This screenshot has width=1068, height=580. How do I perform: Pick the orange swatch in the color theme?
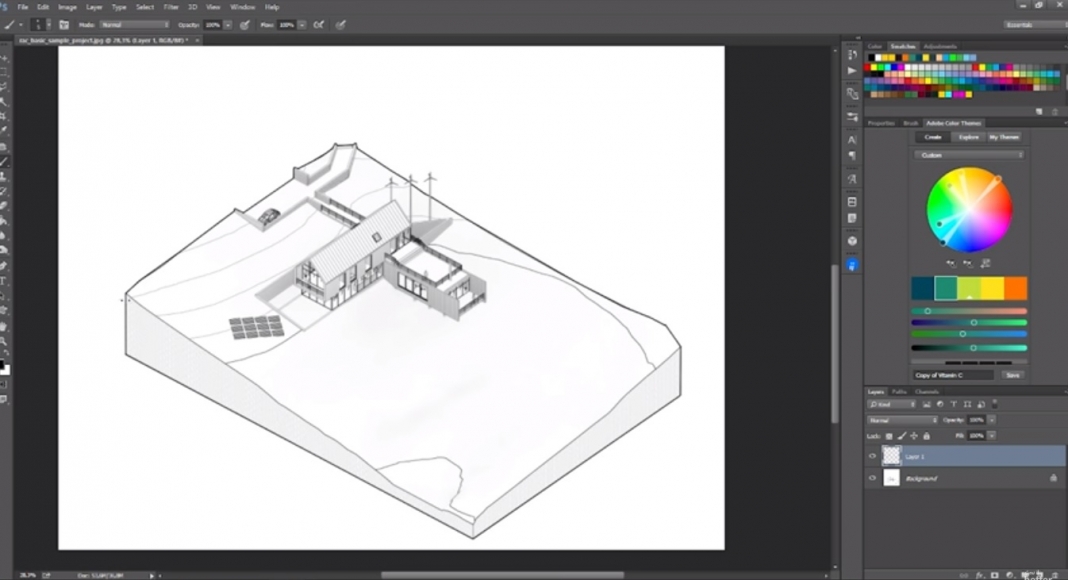[1015, 288]
